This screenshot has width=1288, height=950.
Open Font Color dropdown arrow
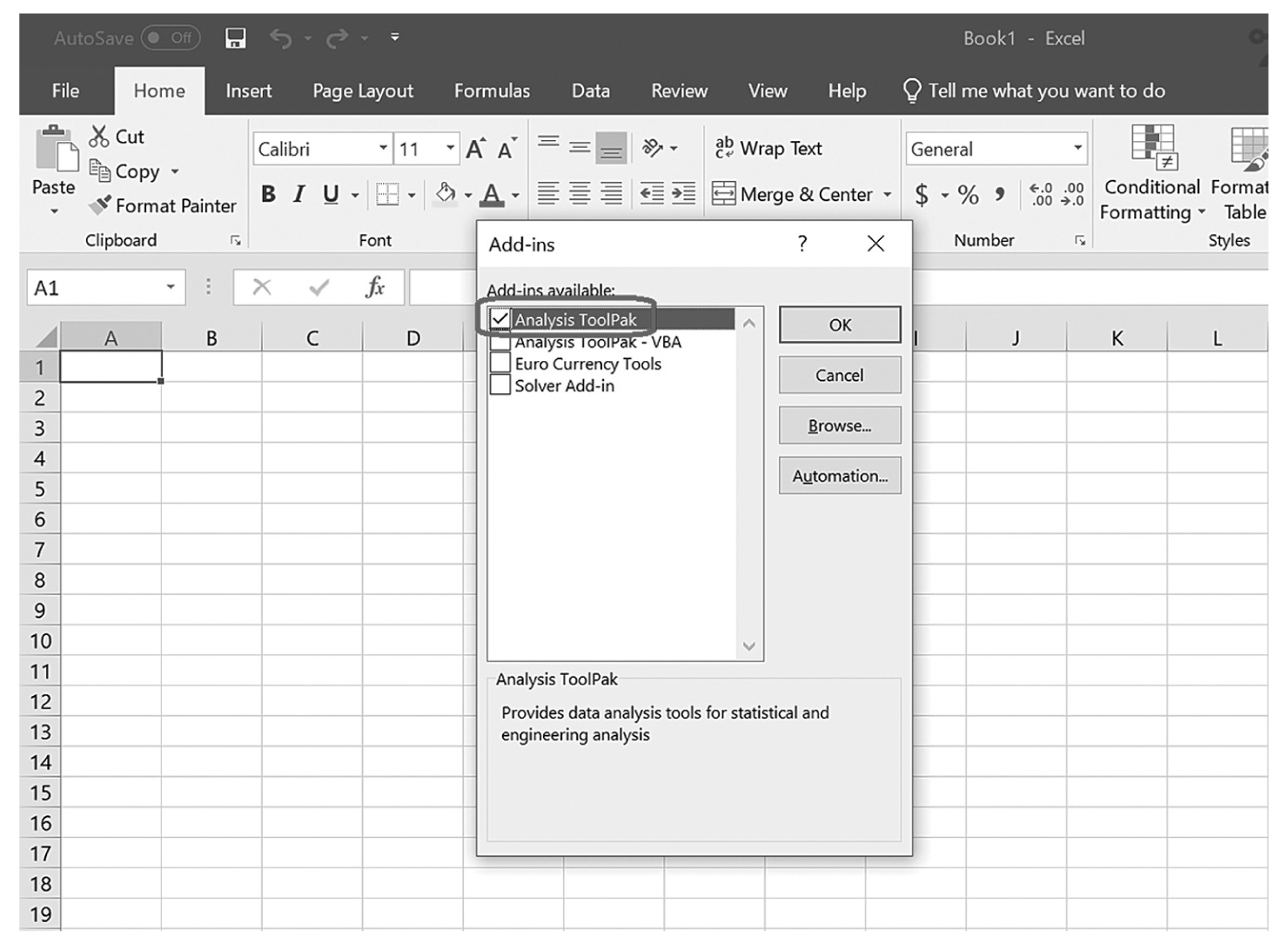(515, 195)
